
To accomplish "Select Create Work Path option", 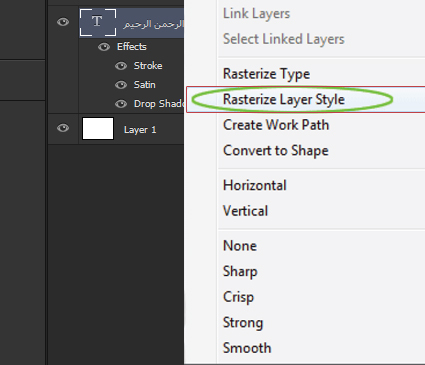I will pyautogui.click(x=276, y=125).
